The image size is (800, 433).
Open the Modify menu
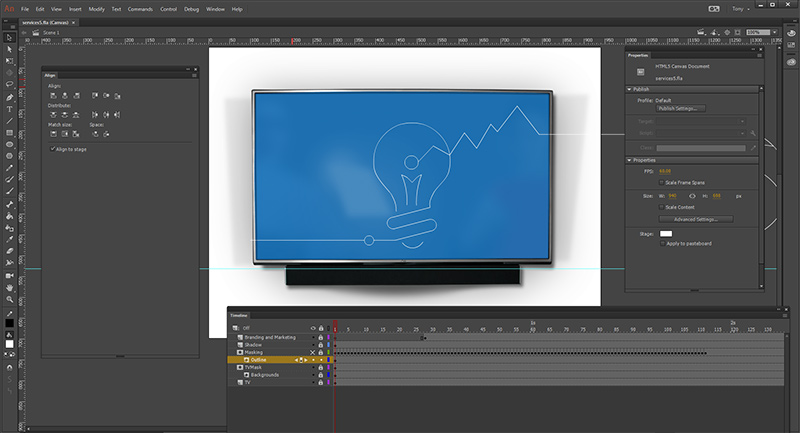pyautogui.click(x=96, y=9)
